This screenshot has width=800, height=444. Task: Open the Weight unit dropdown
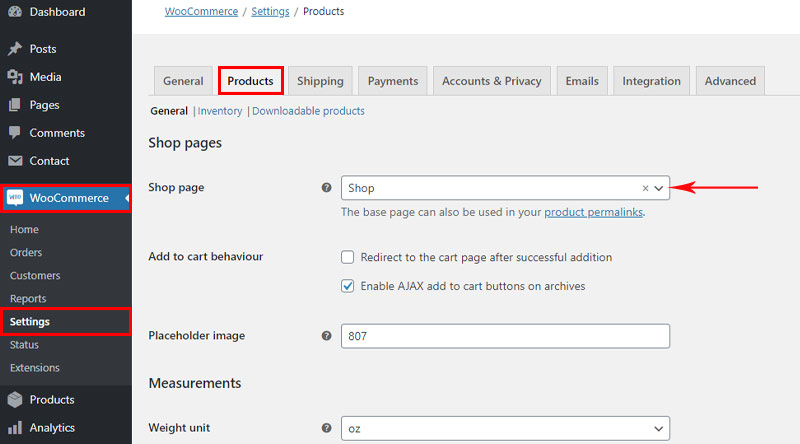(659, 429)
